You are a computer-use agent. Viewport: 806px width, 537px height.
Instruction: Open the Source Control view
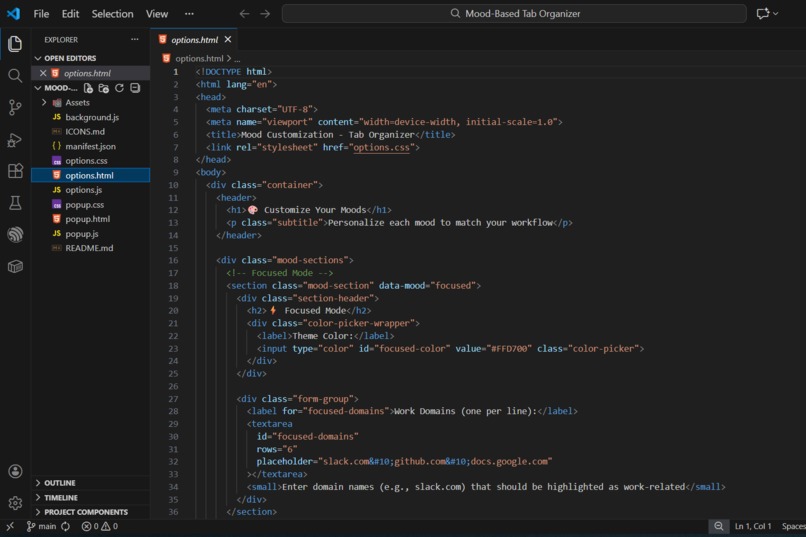click(15, 108)
